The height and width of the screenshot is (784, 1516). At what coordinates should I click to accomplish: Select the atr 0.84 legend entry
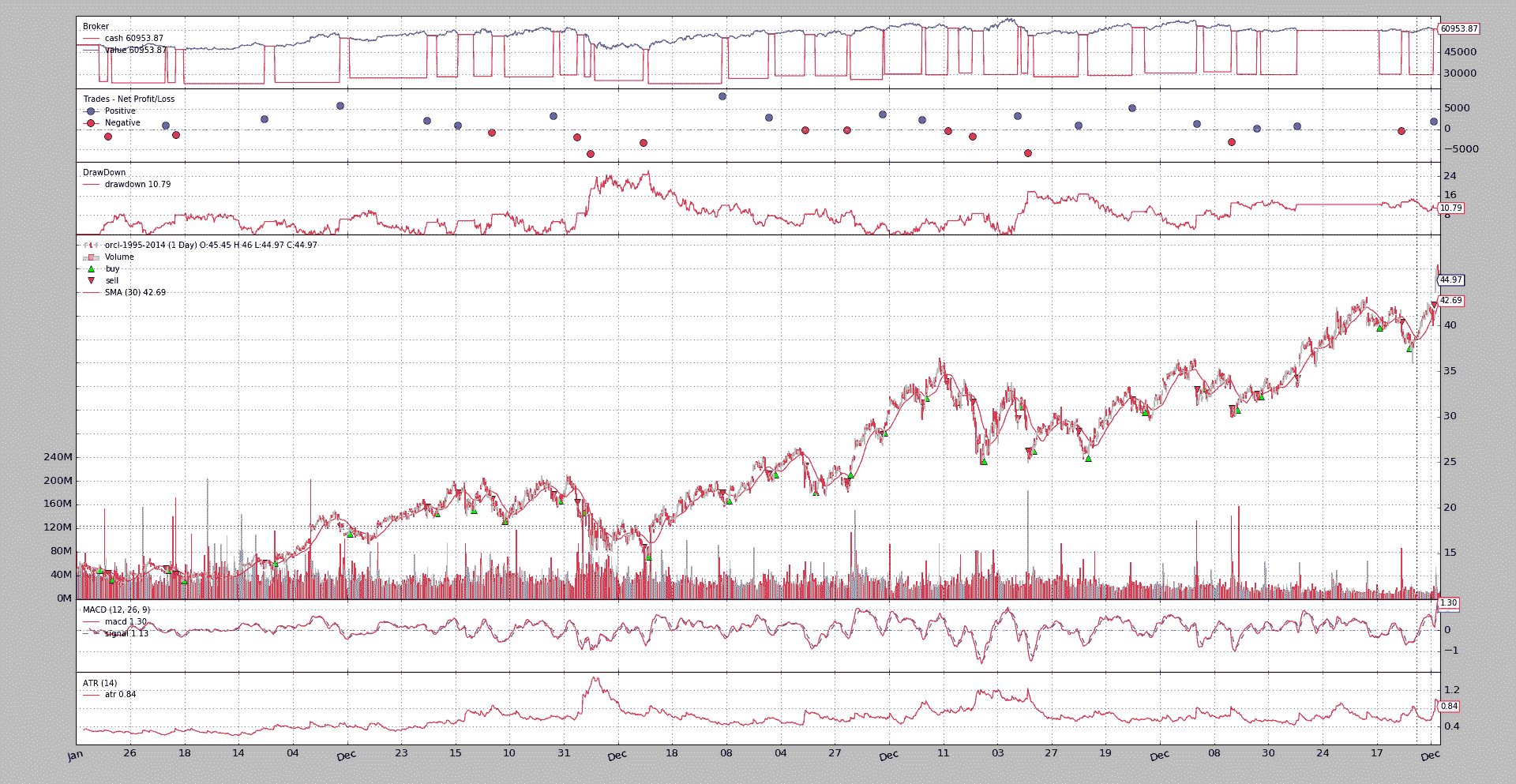click(110, 695)
